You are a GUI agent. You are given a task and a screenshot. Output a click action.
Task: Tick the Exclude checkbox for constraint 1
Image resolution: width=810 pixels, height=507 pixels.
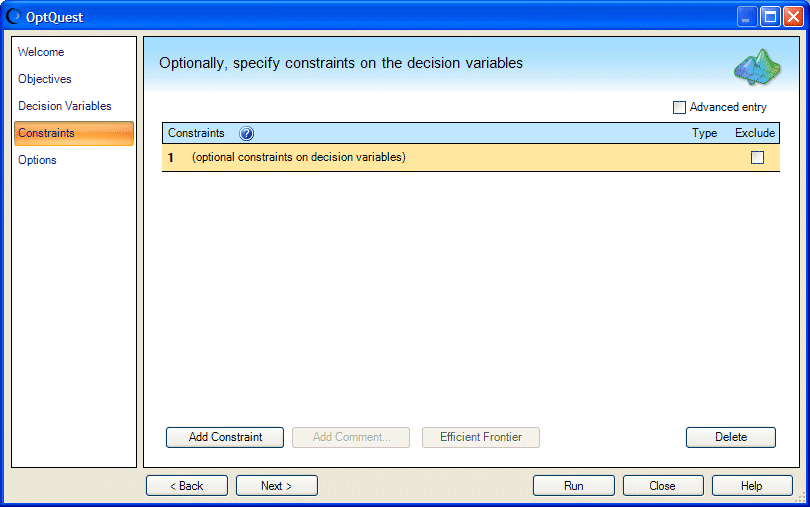coord(757,157)
